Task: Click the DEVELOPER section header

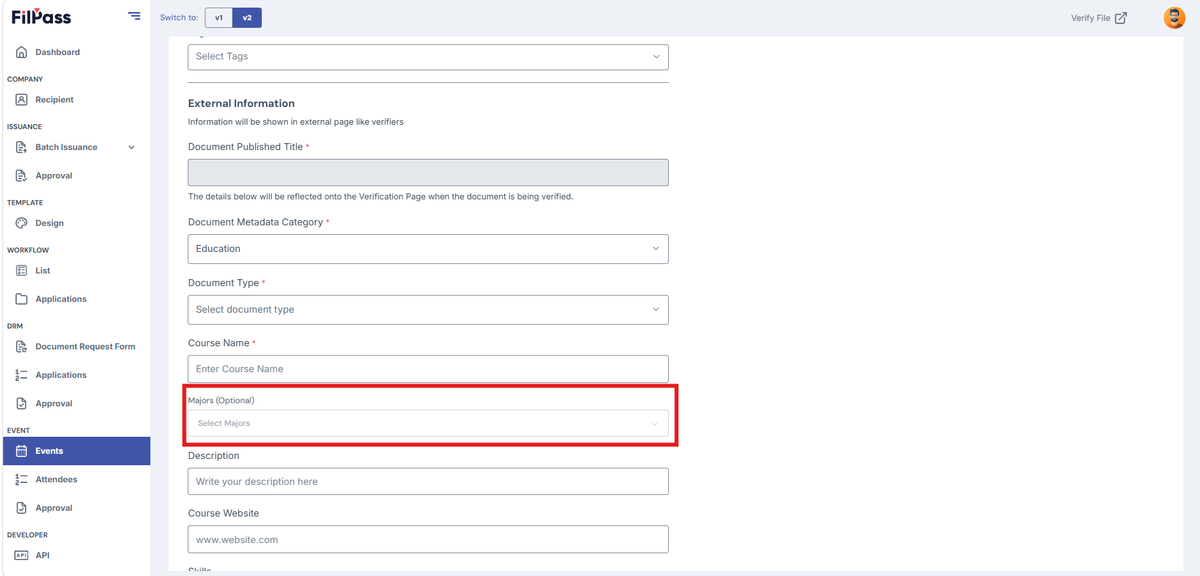Action: point(27,535)
